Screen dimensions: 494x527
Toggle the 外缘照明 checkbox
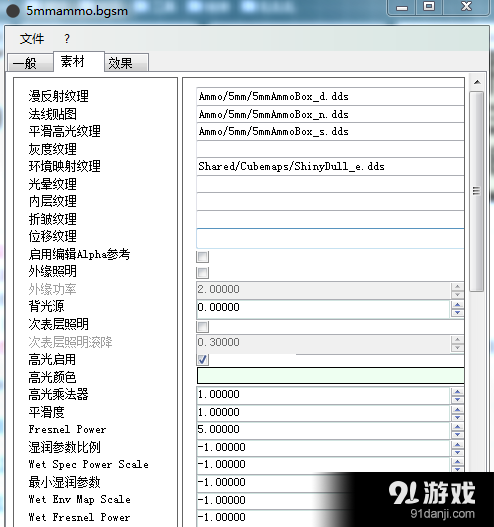203,273
